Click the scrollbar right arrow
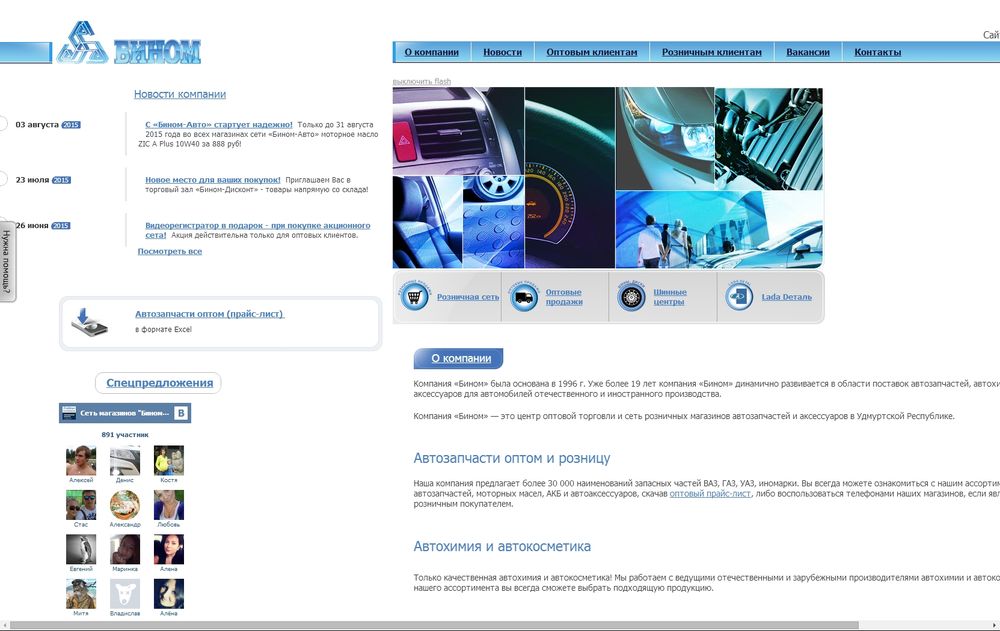 [x=994, y=625]
